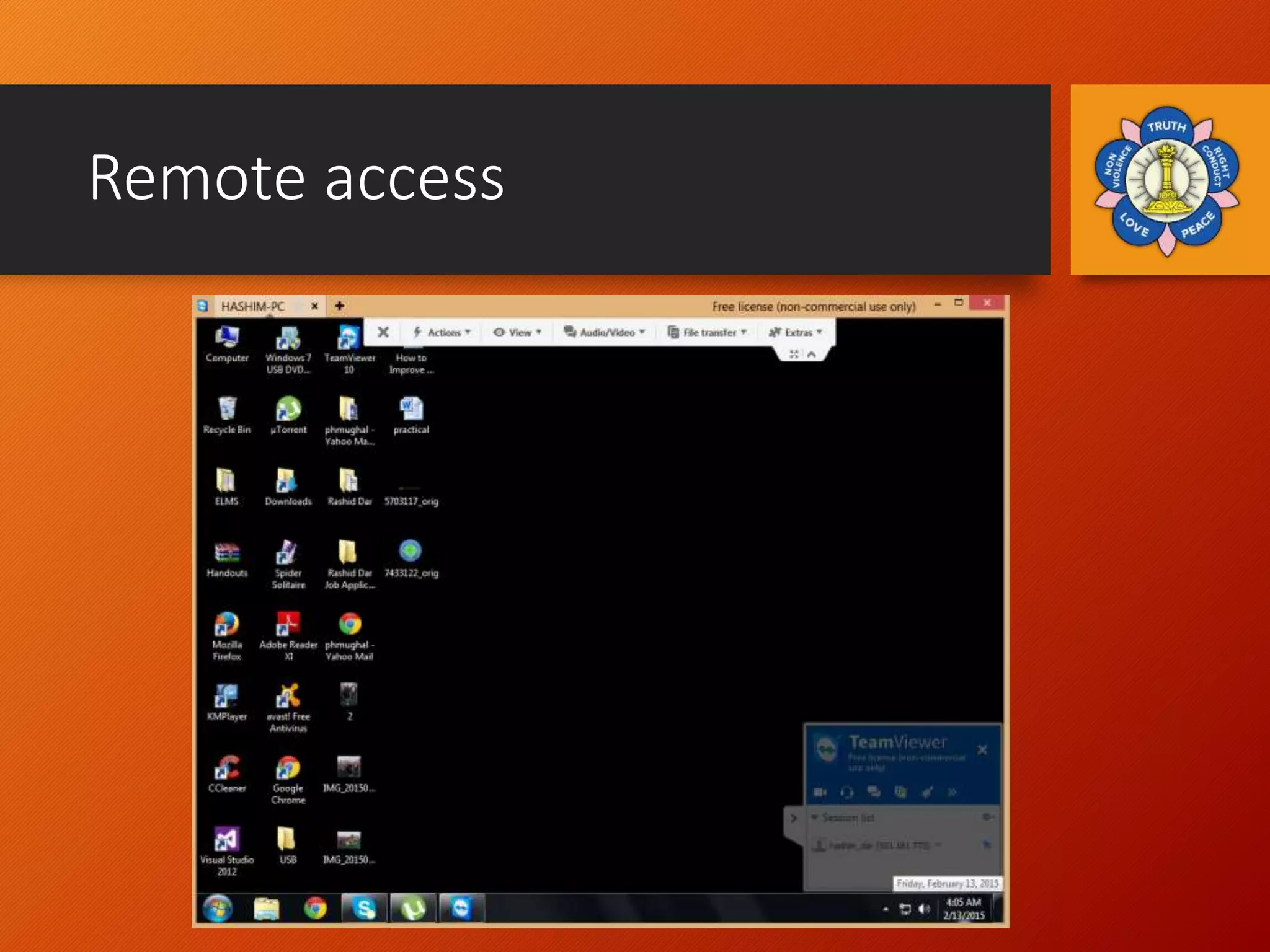This screenshot has width=1270, height=952.
Task: Launch avast! Free Antivirus
Action: 288,708
